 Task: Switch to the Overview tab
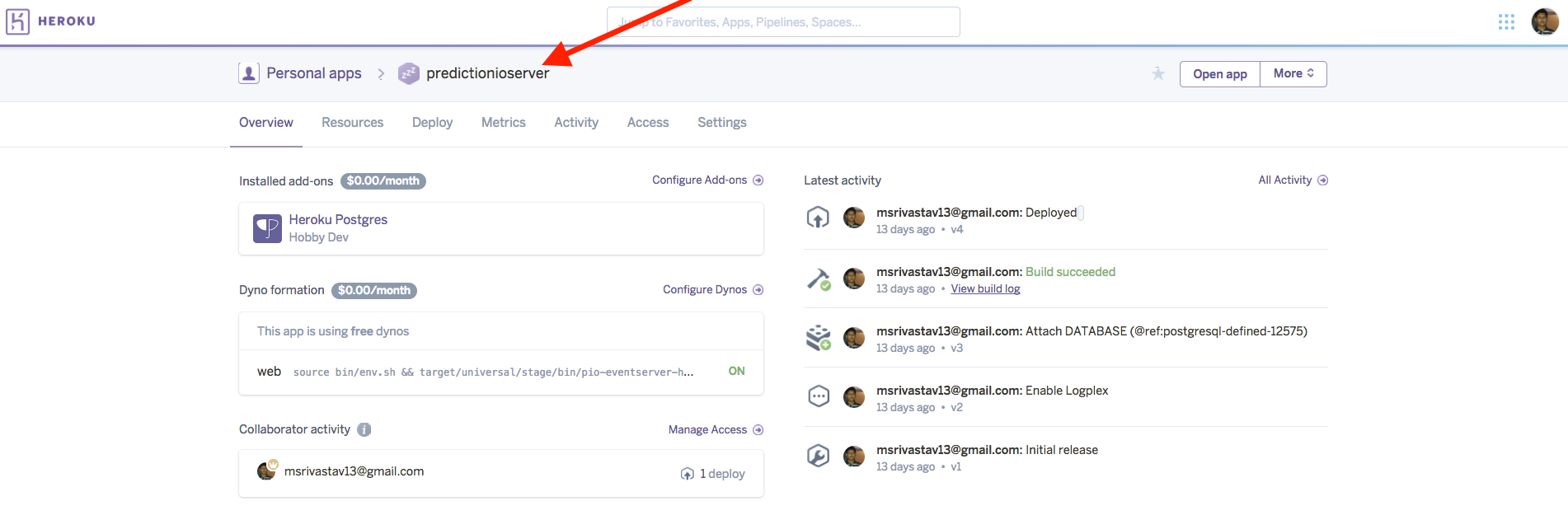click(x=266, y=123)
